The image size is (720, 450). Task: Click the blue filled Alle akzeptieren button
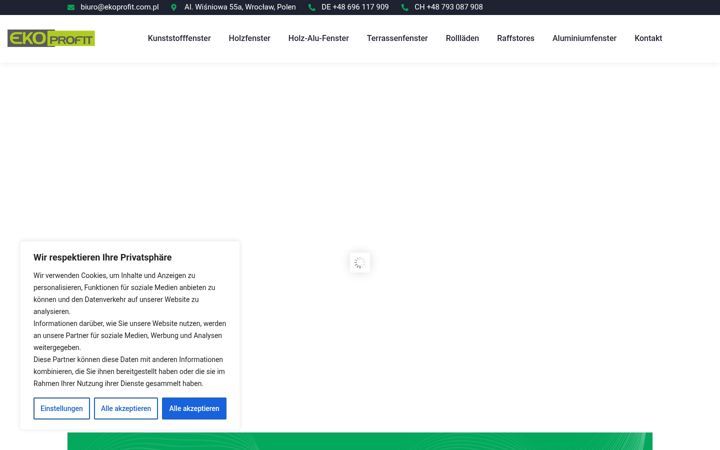coord(194,408)
